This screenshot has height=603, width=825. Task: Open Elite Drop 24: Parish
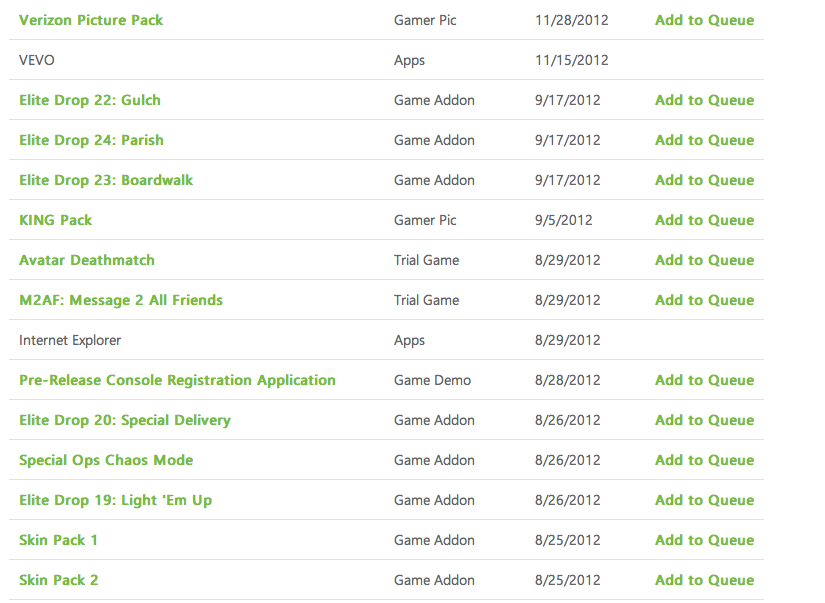(92, 140)
